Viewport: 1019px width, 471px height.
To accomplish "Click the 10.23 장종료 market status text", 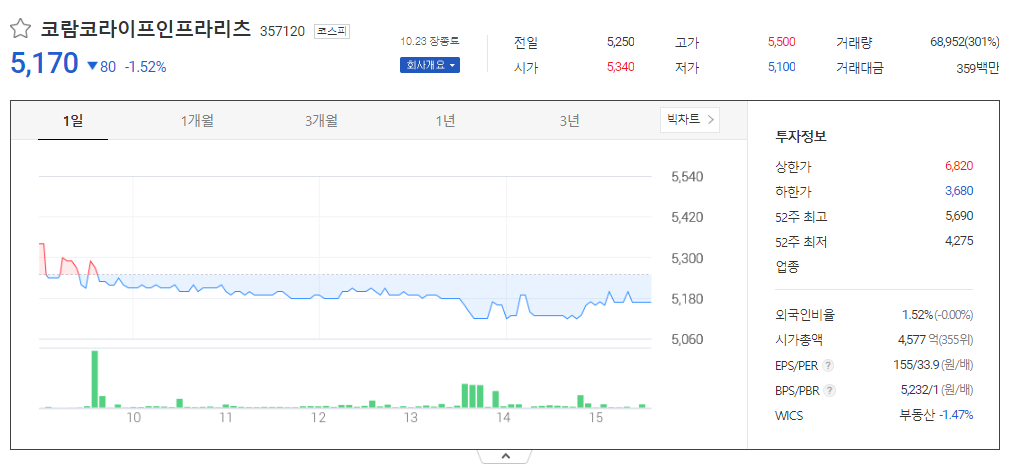I will [x=430, y=41].
